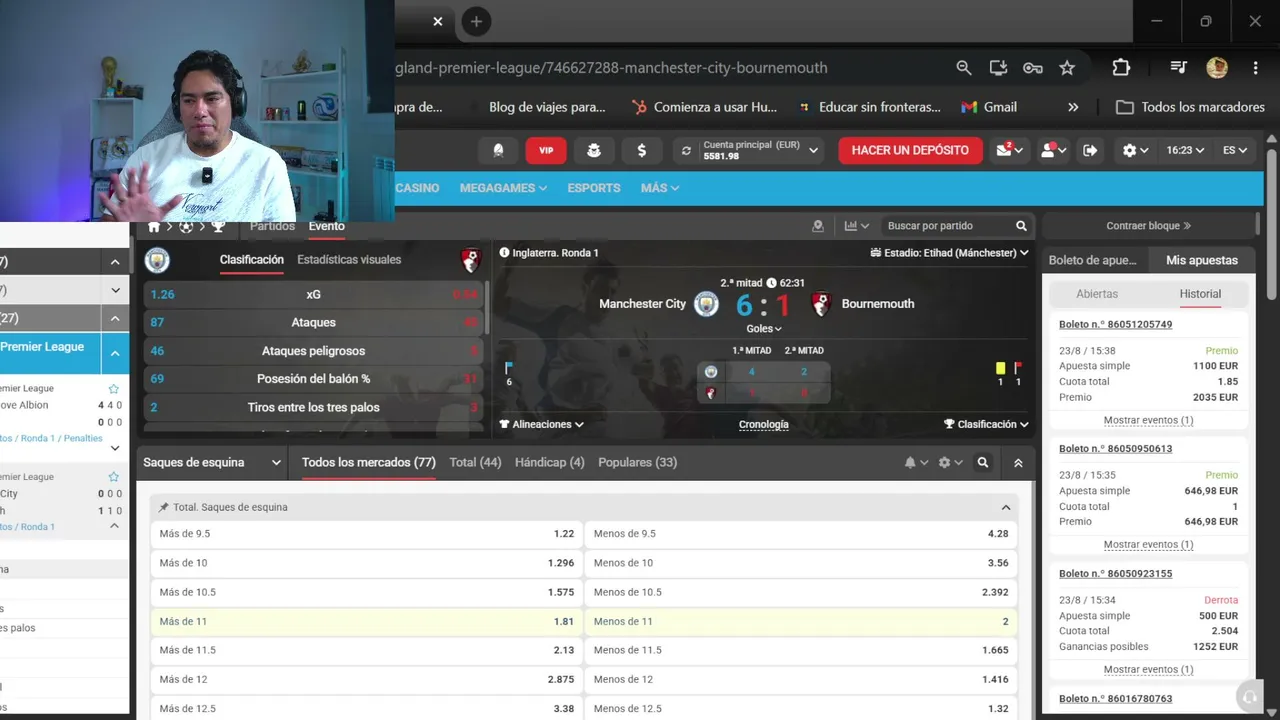Open the browser zoom magnifier icon
The width and height of the screenshot is (1280, 720).
963,68
